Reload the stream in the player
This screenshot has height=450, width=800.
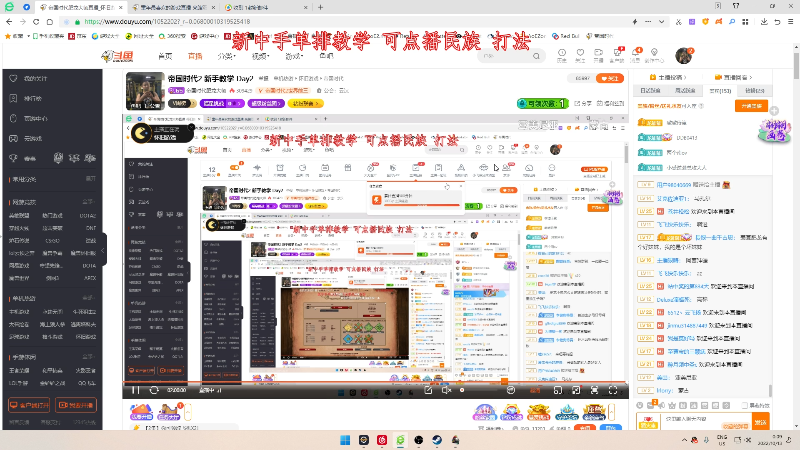pos(154,390)
